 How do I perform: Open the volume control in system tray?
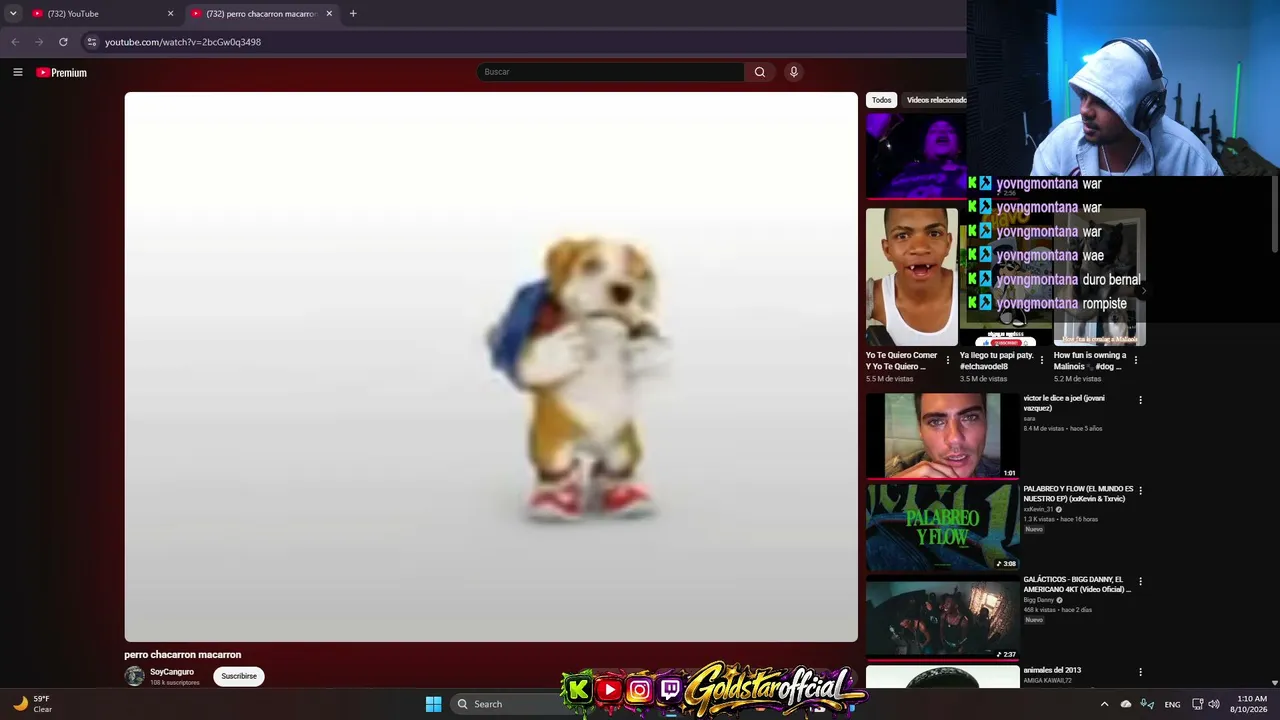pos(1214,704)
